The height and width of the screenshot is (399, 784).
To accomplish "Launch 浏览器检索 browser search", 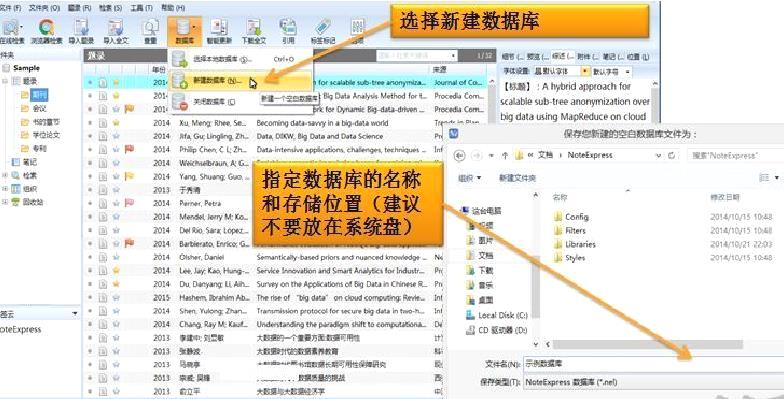I will point(46,31).
